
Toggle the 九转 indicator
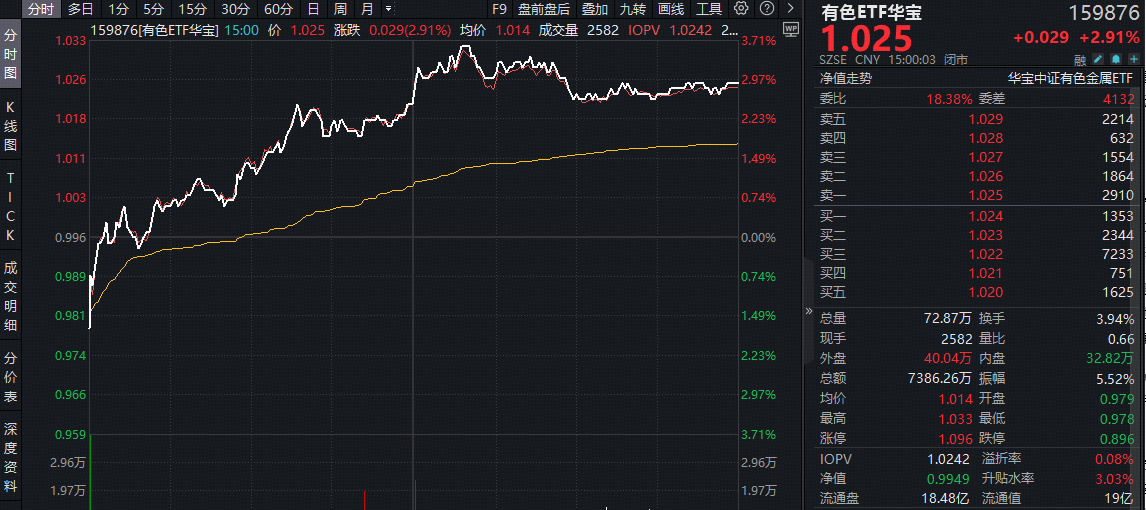pyautogui.click(x=632, y=9)
